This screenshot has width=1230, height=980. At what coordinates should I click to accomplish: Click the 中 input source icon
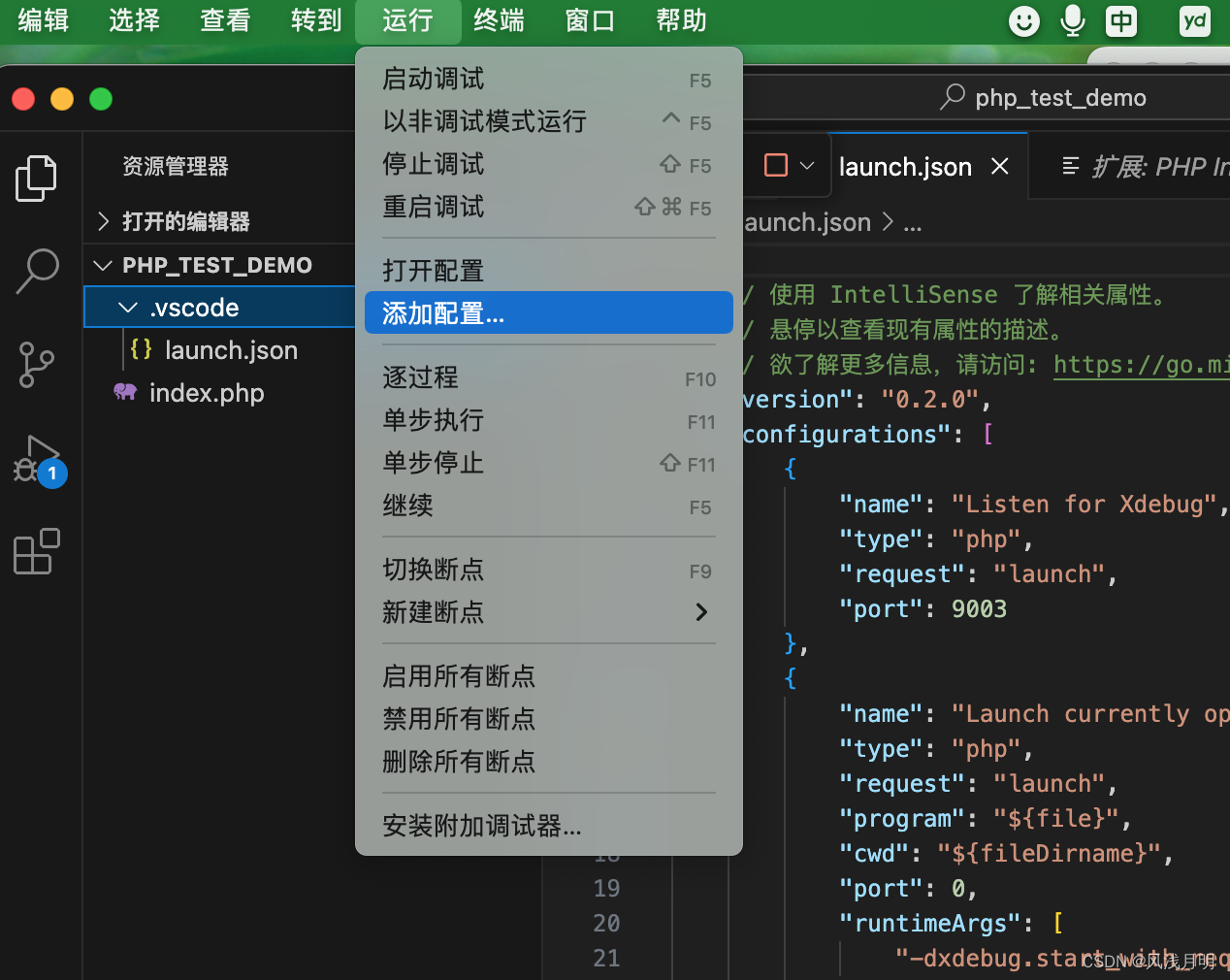pos(1120,20)
